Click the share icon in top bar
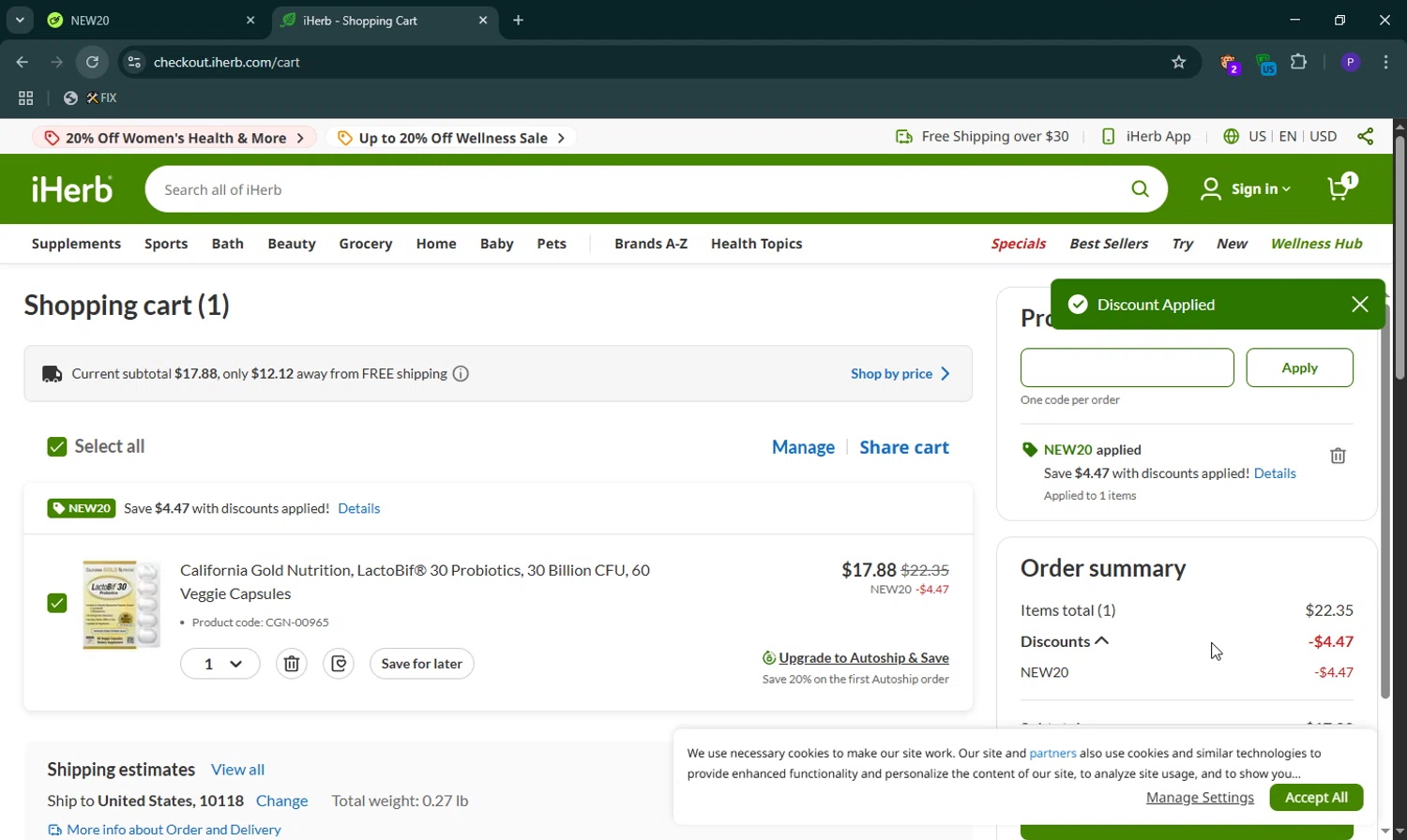 1366,137
